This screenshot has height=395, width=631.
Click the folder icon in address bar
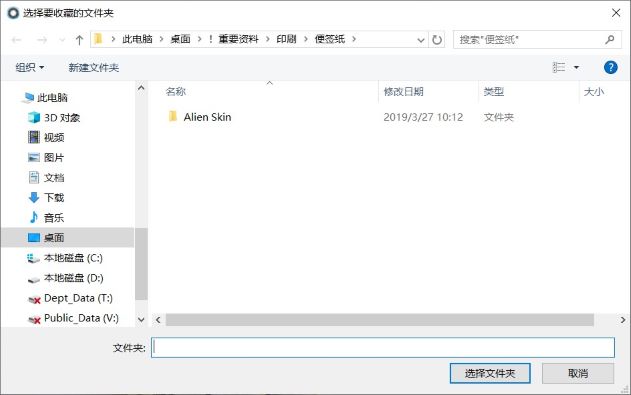point(99,39)
